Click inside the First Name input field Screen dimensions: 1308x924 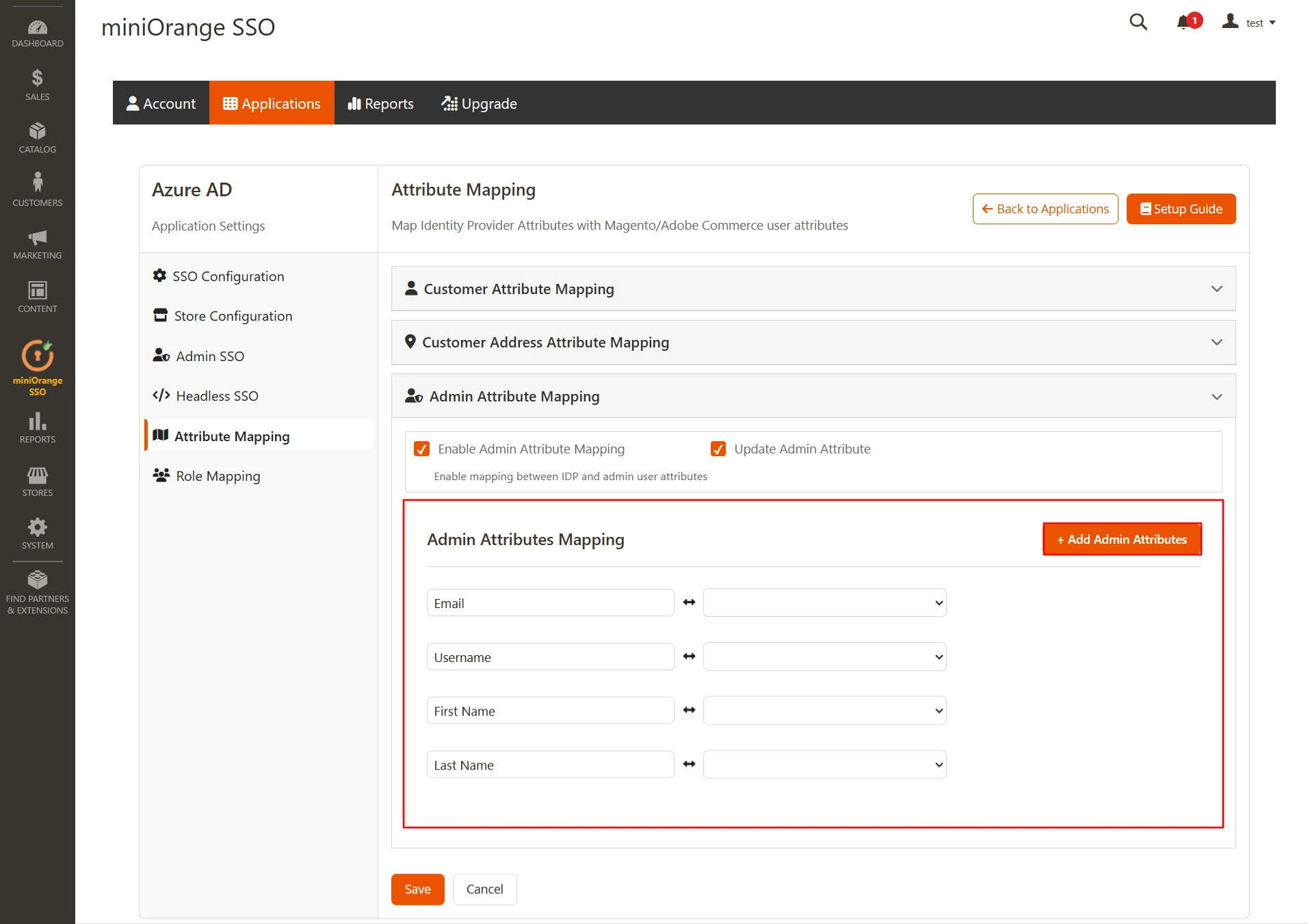550,711
